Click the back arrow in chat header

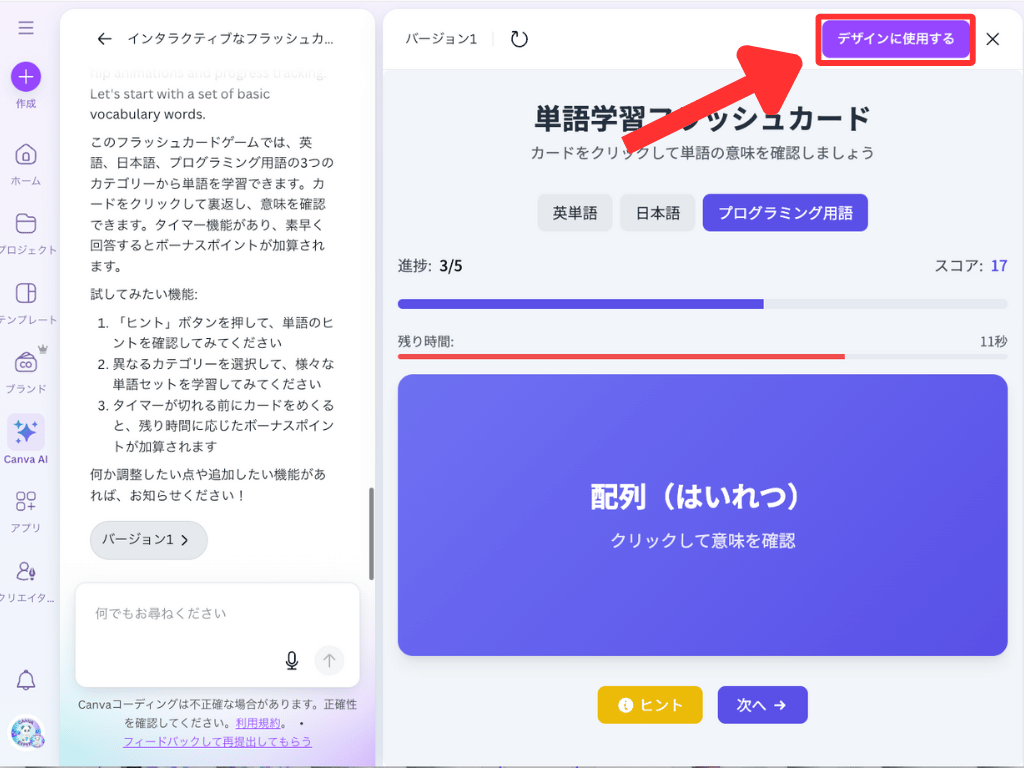[104, 39]
